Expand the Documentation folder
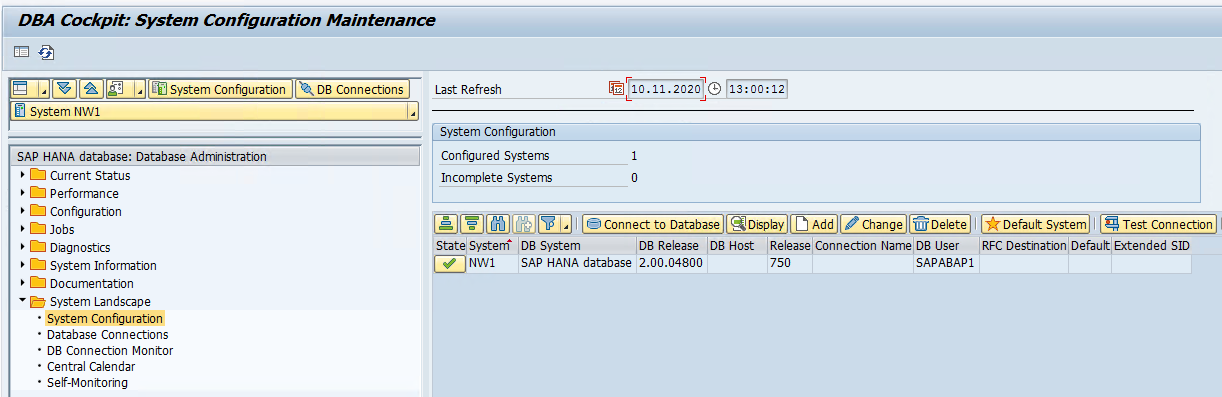The image size is (1222, 397). pyautogui.click(x=22, y=283)
